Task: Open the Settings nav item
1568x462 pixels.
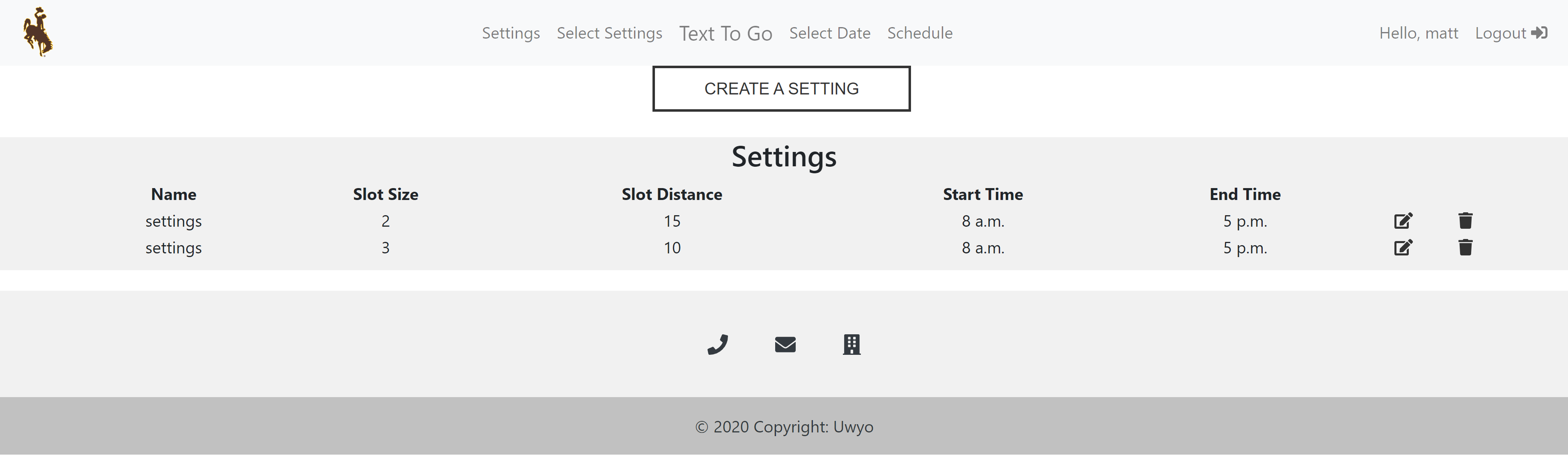Action: 510,33
